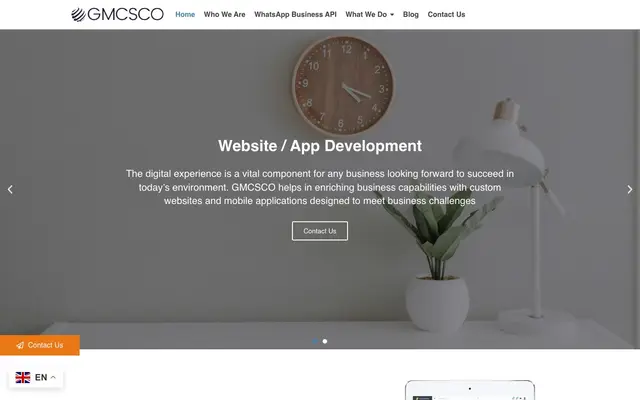Go to Who We Are page
This screenshot has height=400, width=640.
point(224,14)
